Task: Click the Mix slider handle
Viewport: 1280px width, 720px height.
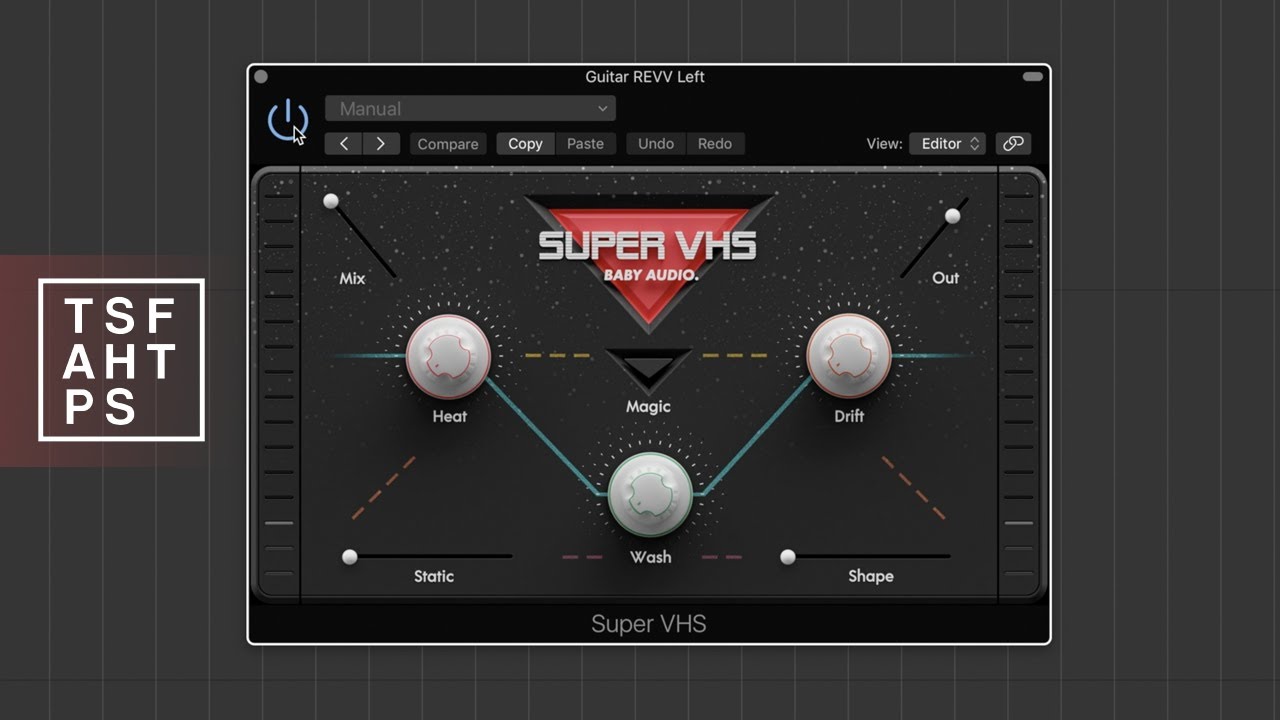Action: 331,201
